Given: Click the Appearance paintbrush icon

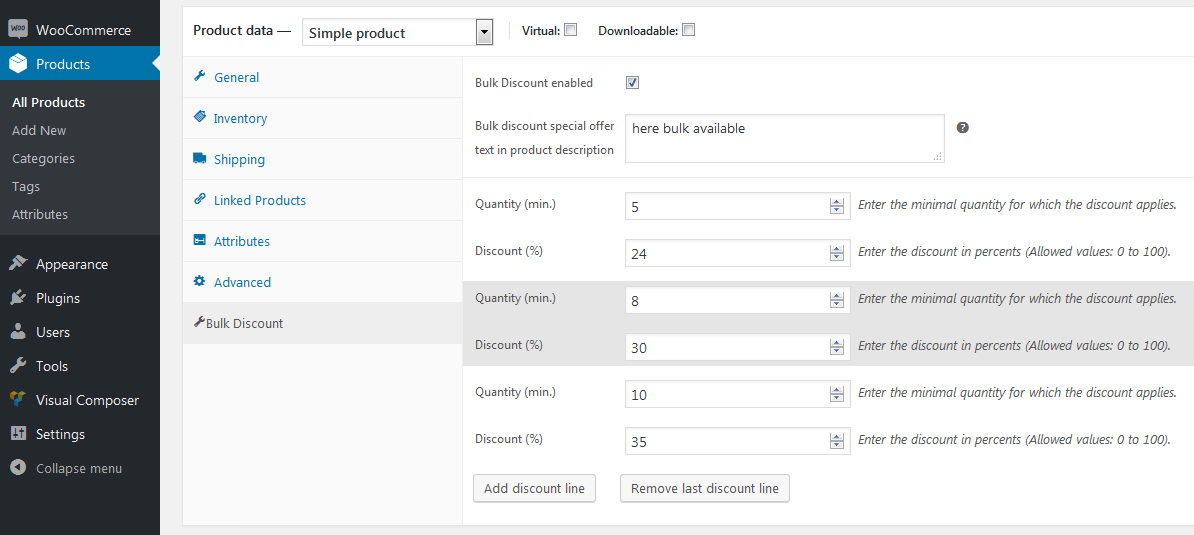Looking at the screenshot, I should tap(17, 264).
